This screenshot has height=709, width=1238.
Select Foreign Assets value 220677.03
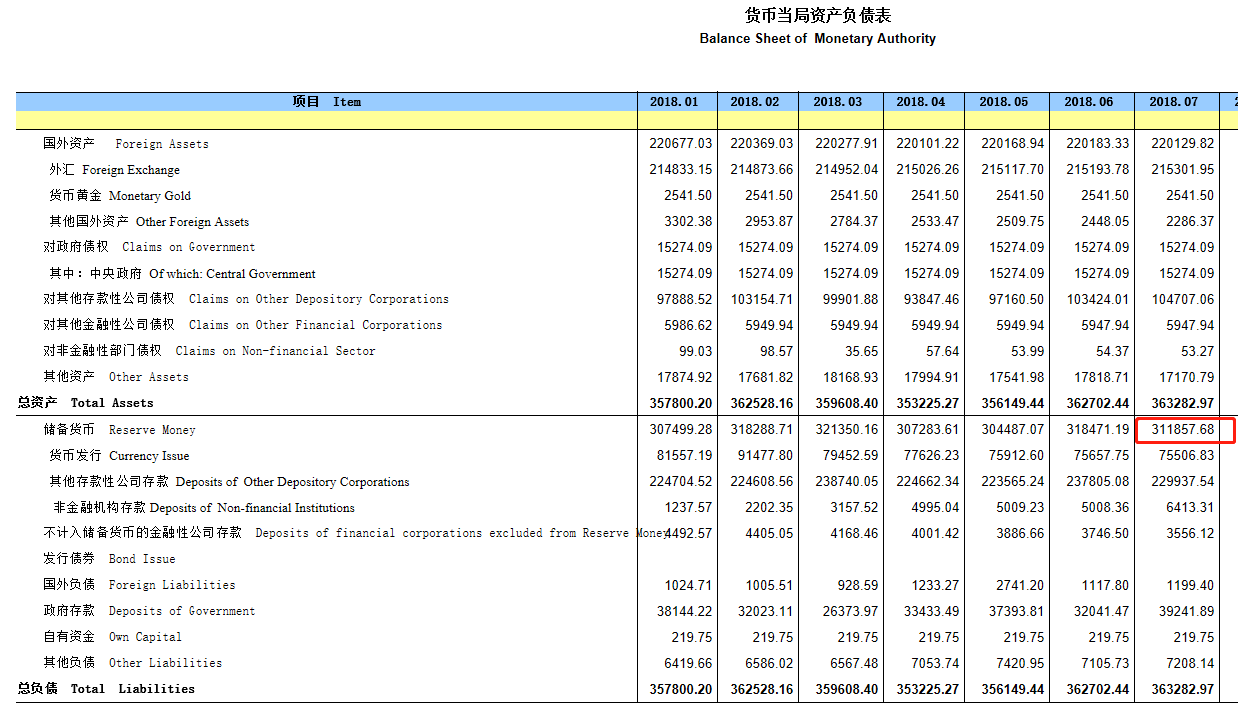[x=681, y=144]
